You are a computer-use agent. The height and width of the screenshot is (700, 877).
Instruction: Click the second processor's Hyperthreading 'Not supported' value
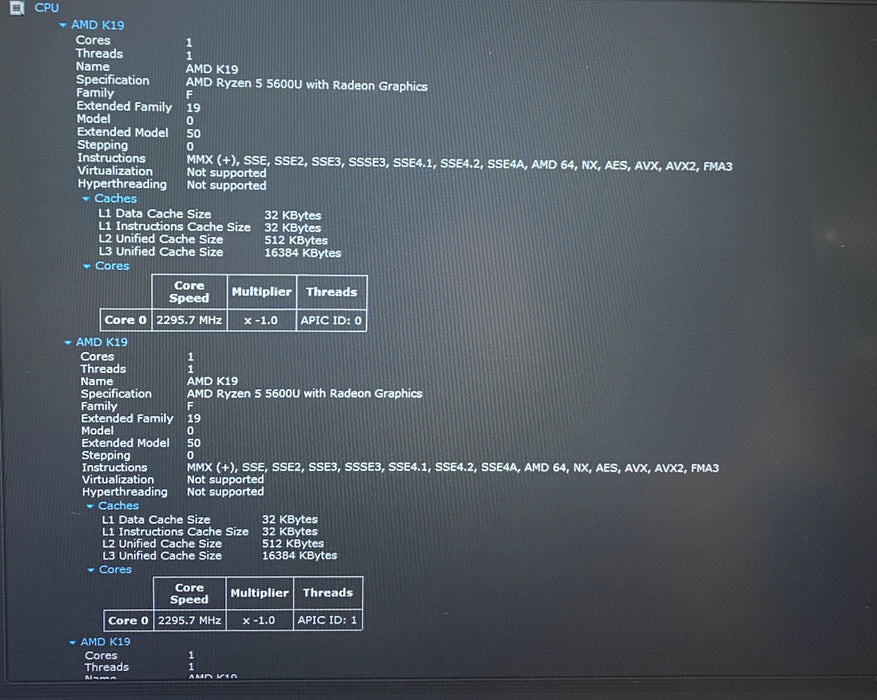click(225, 492)
